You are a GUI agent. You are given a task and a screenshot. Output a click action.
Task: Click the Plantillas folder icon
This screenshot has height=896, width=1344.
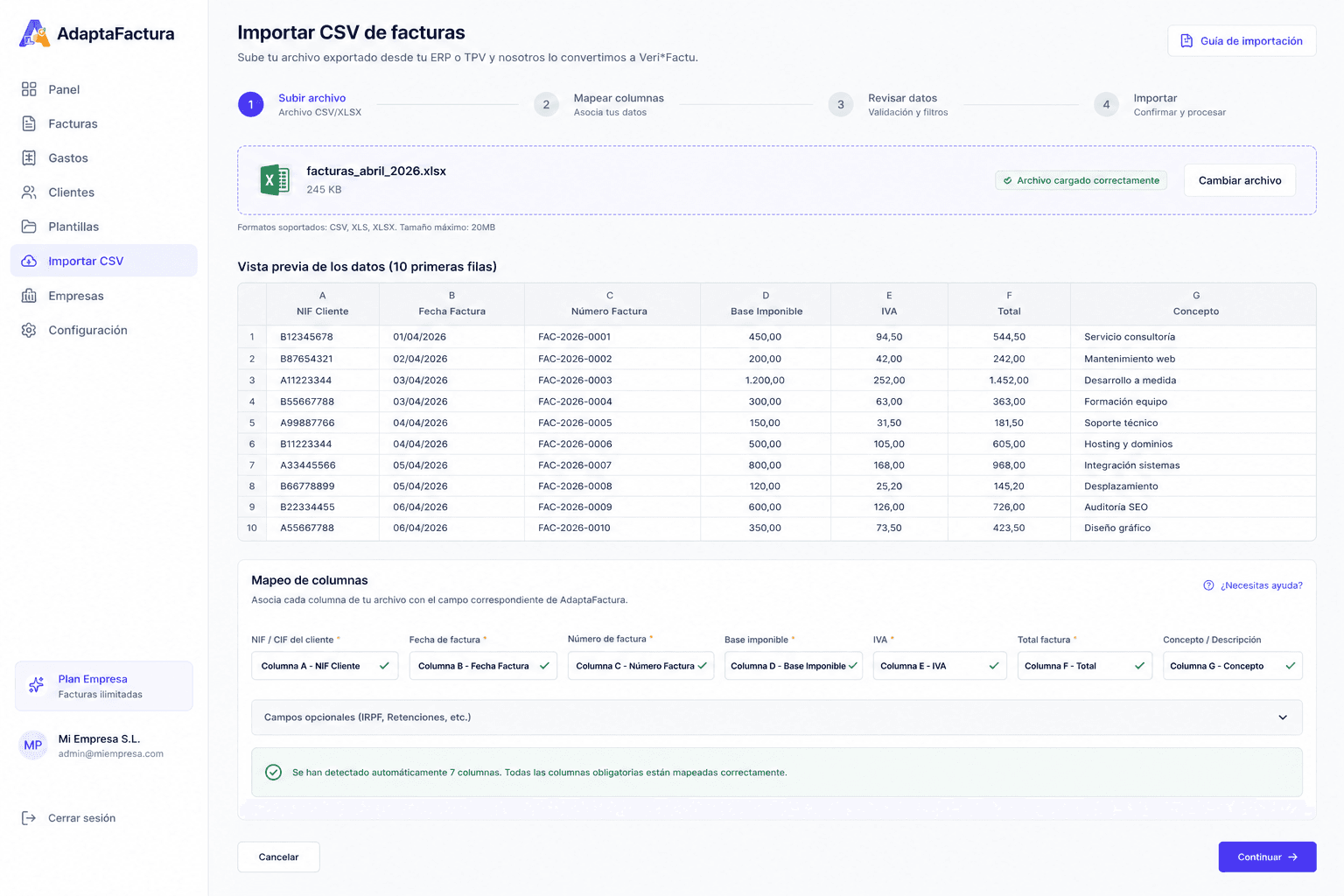[29, 227]
